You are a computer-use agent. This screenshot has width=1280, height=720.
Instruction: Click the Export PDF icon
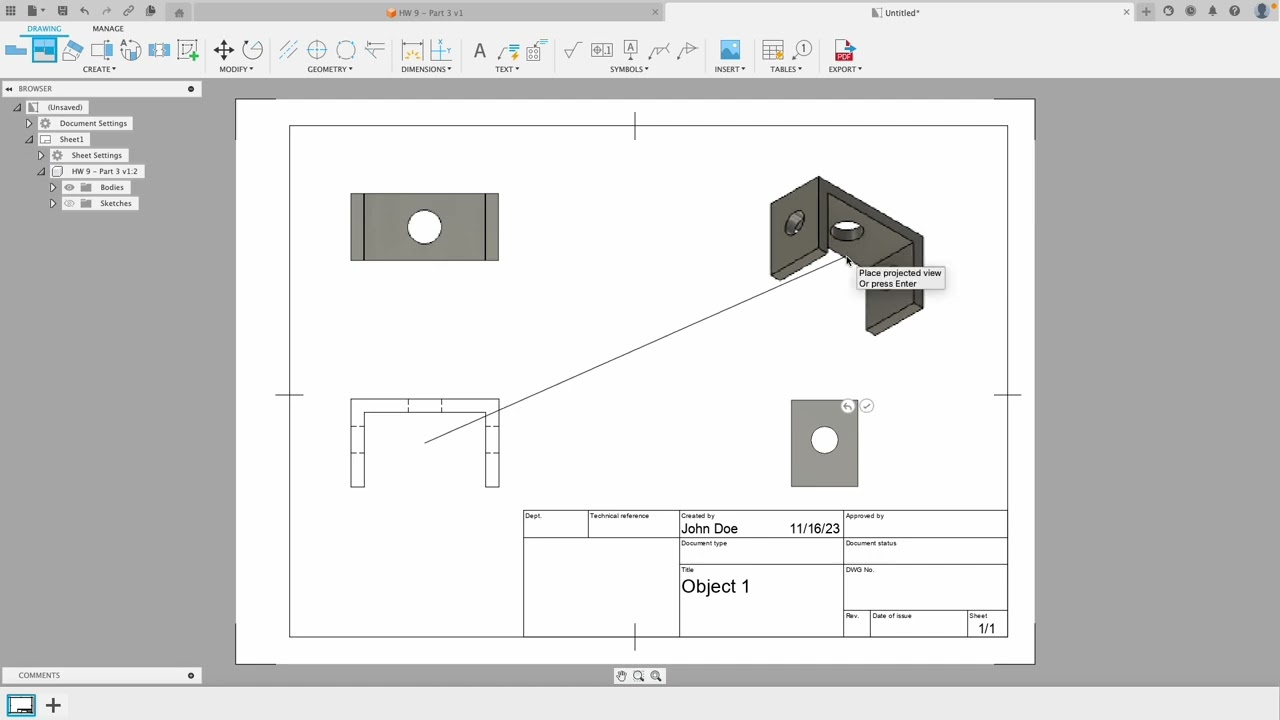pos(845,50)
